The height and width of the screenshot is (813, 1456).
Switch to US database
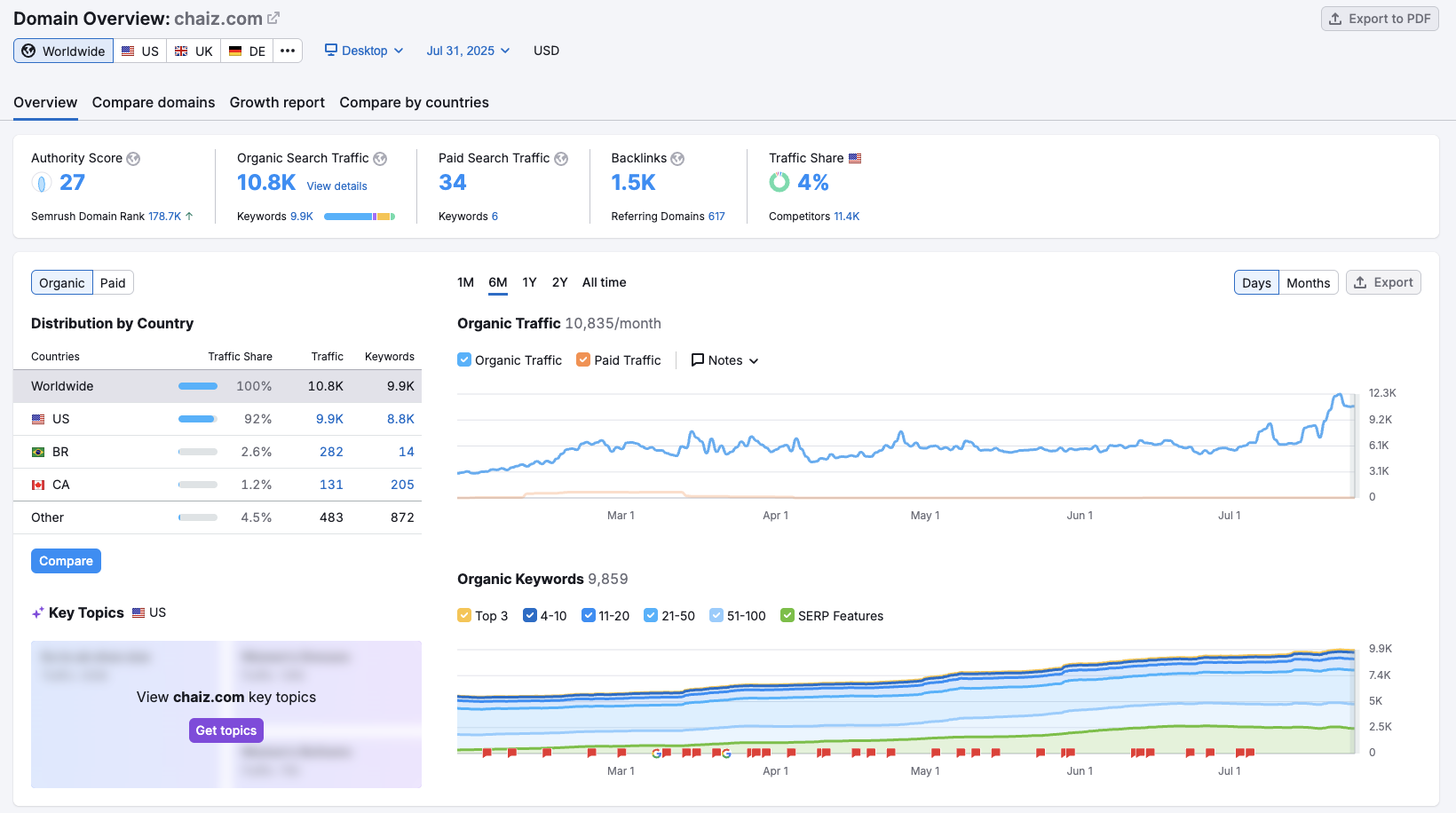click(140, 51)
